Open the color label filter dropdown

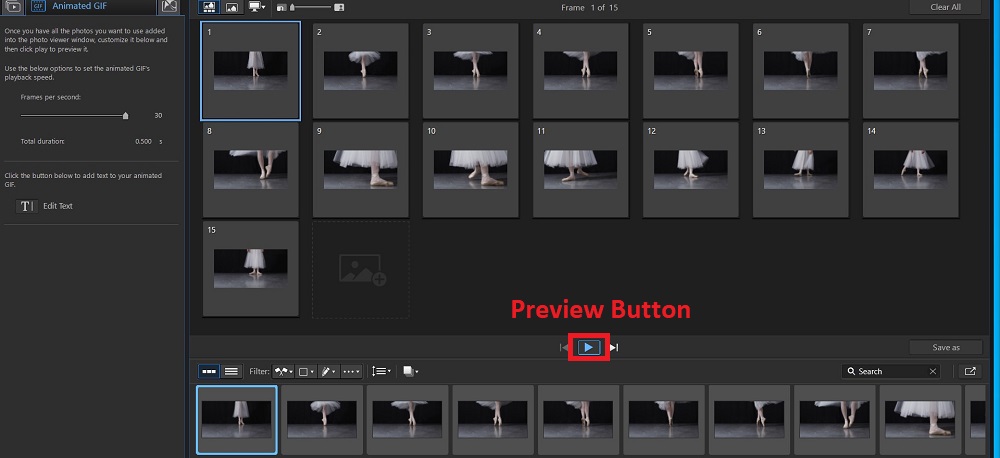[x=306, y=371]
